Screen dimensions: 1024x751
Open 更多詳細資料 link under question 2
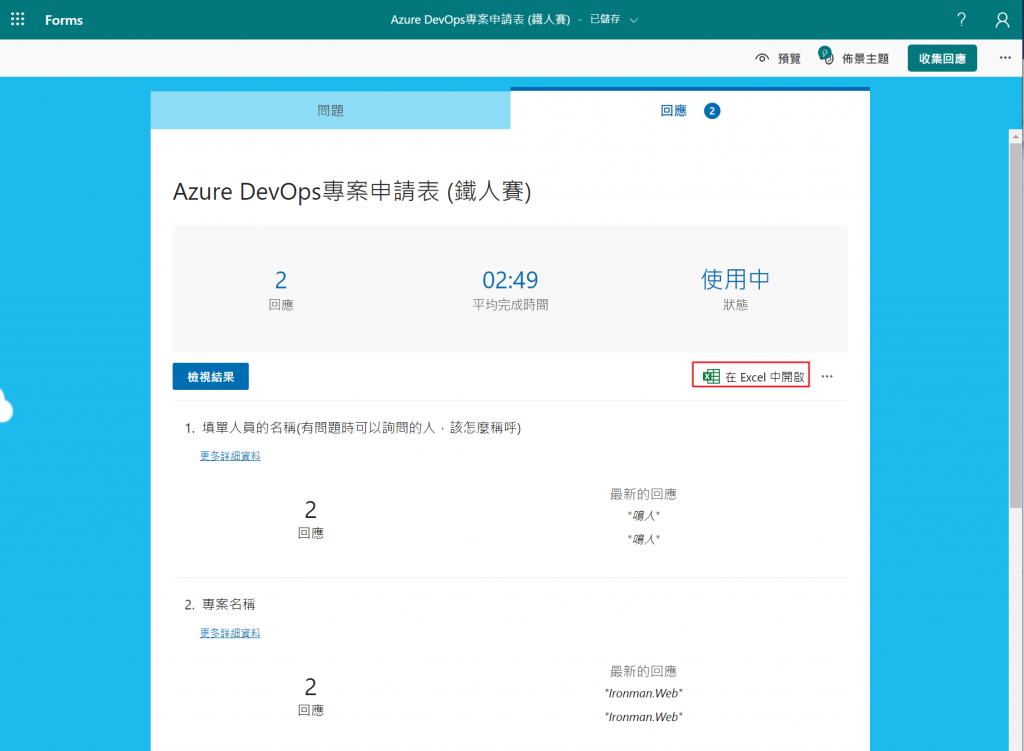click(230, 633)
